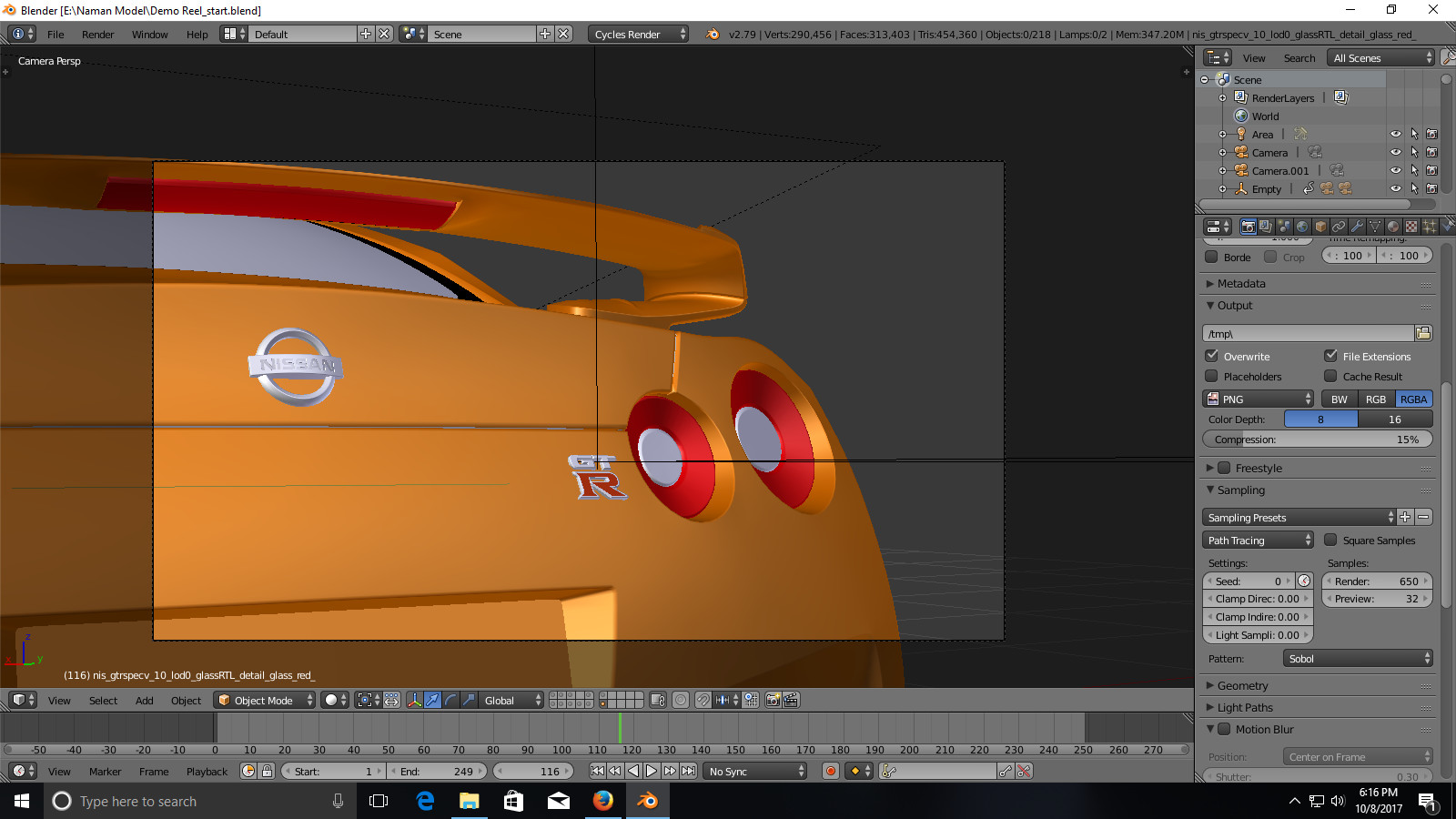The image size is (1456, 819).
Task: Open the Path Tracing integrator dropdown
Action: (x=1259, y=540)
